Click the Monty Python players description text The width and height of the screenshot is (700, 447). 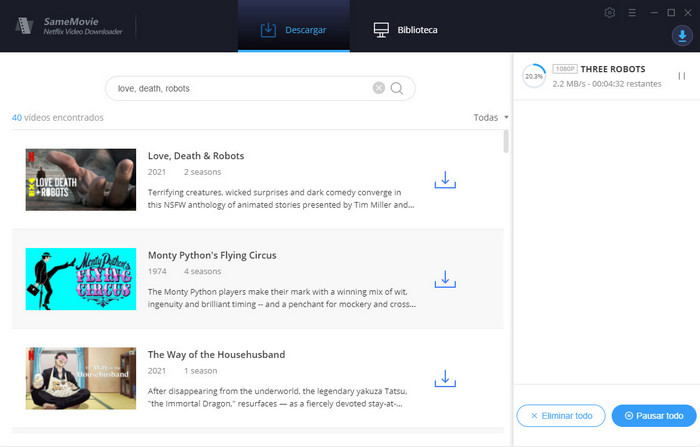tap(282, 298)
